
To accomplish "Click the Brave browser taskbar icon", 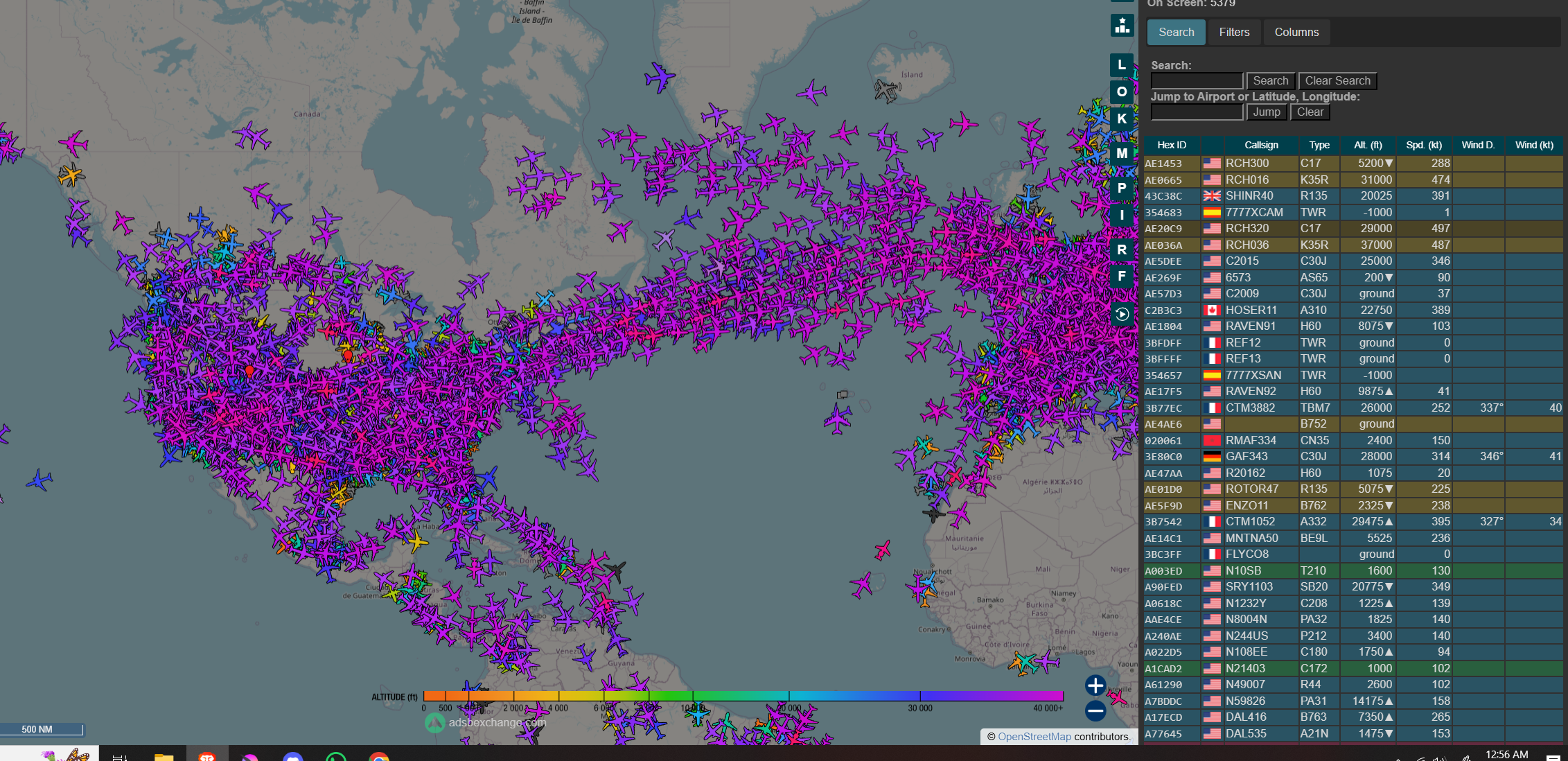I will point(207,757).
